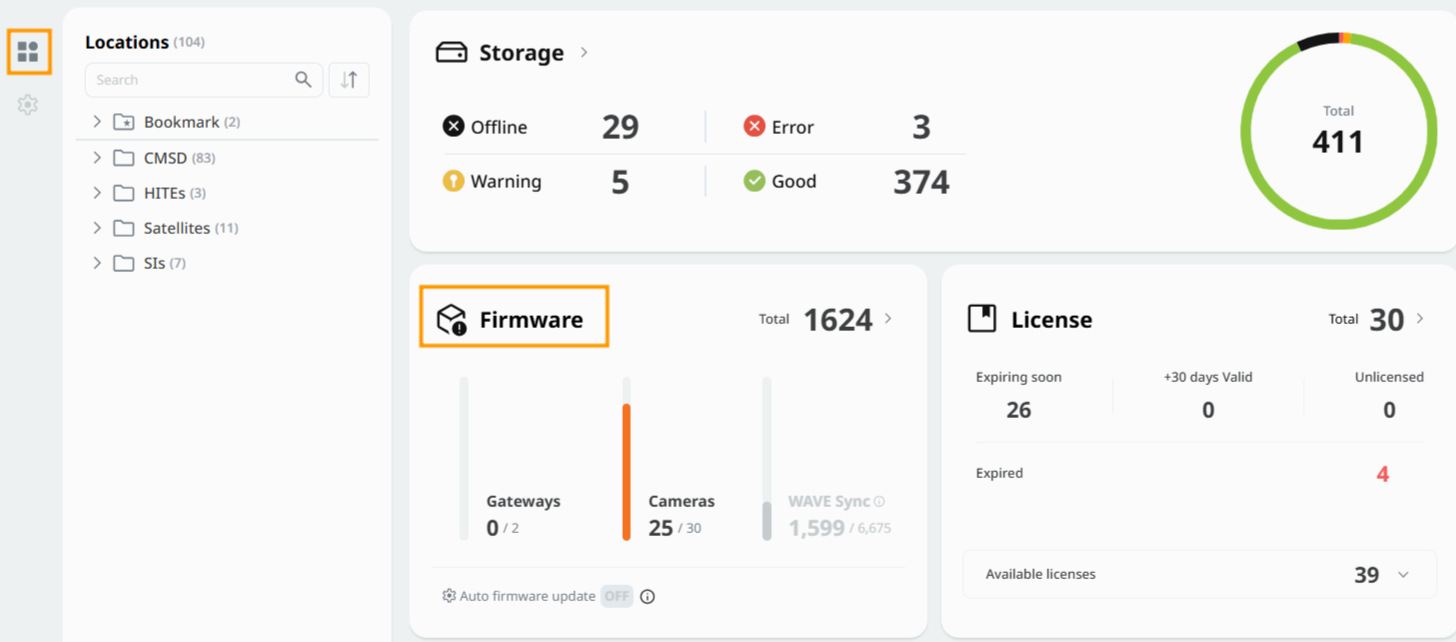Open Firmware details chevron next to 1624
1456x642 pixels.
click(x=888, y=319)
